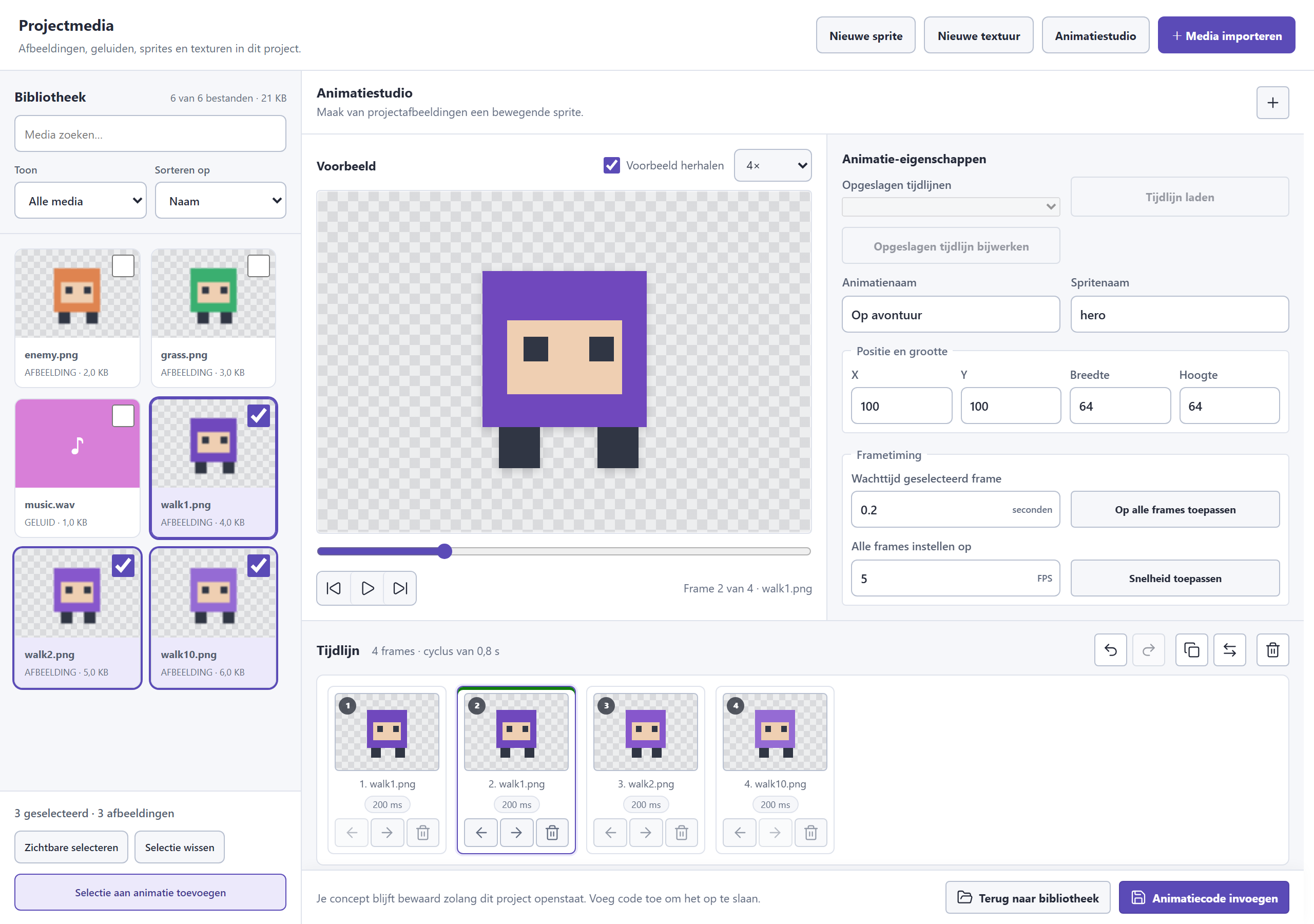Click Animatiecode invoegen
The image size is (1314, 924).
coord(1204,897)
